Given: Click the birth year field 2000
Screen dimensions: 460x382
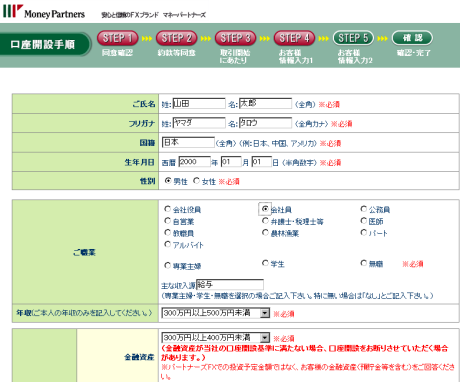Looking at the screenshot, I should [195, 162].
